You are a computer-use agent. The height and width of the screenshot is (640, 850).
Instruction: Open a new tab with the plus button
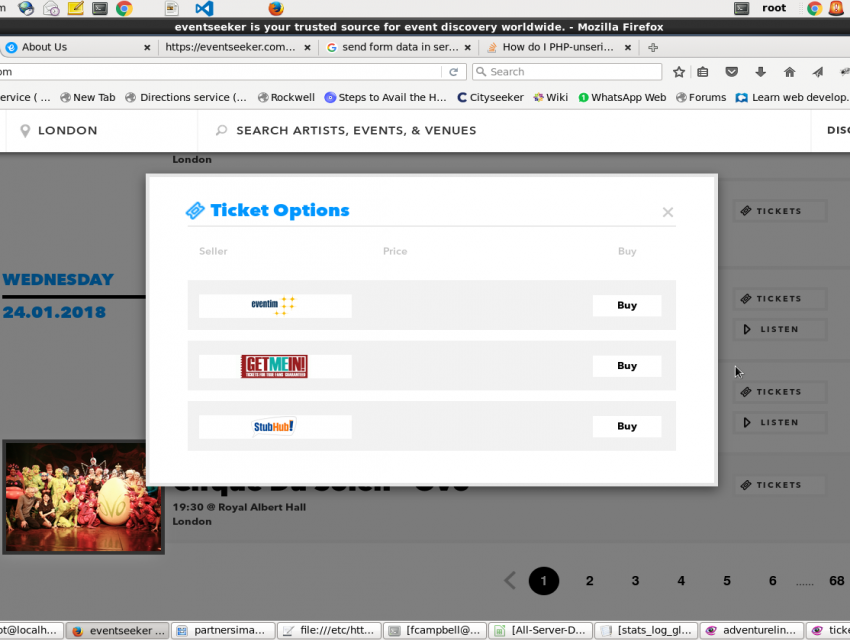(x=653, y=48)
